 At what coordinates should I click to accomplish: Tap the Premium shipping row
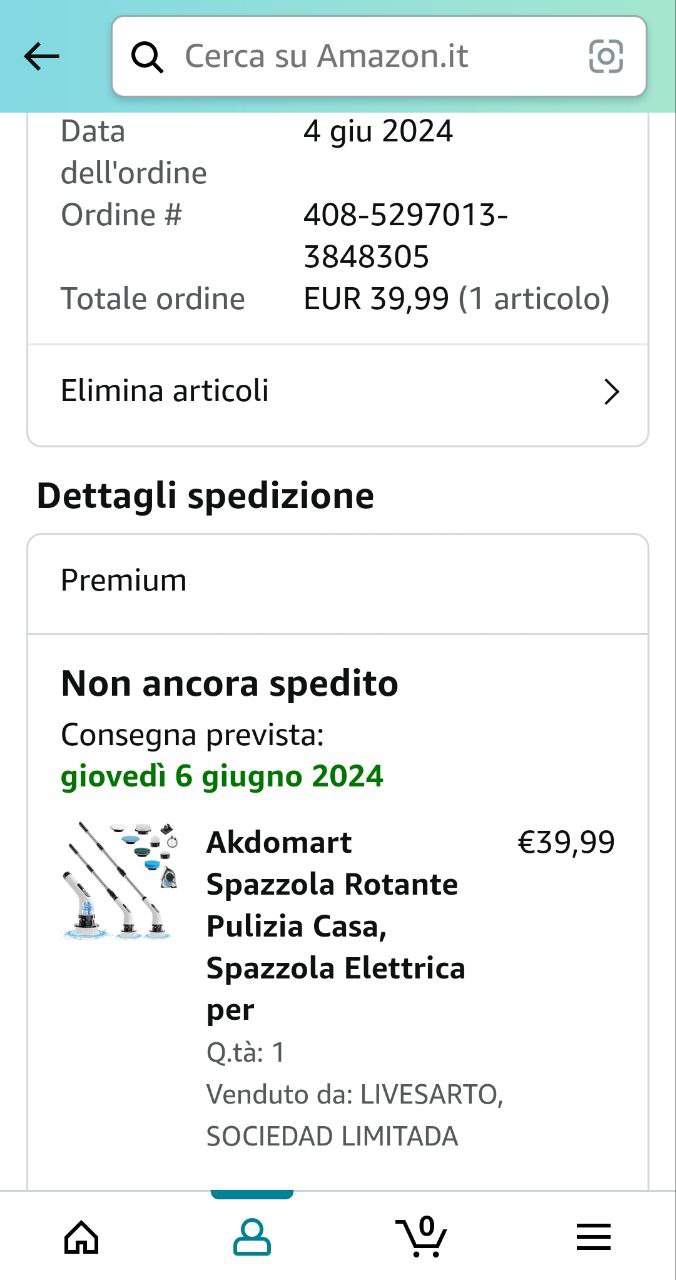pos(337,581)
